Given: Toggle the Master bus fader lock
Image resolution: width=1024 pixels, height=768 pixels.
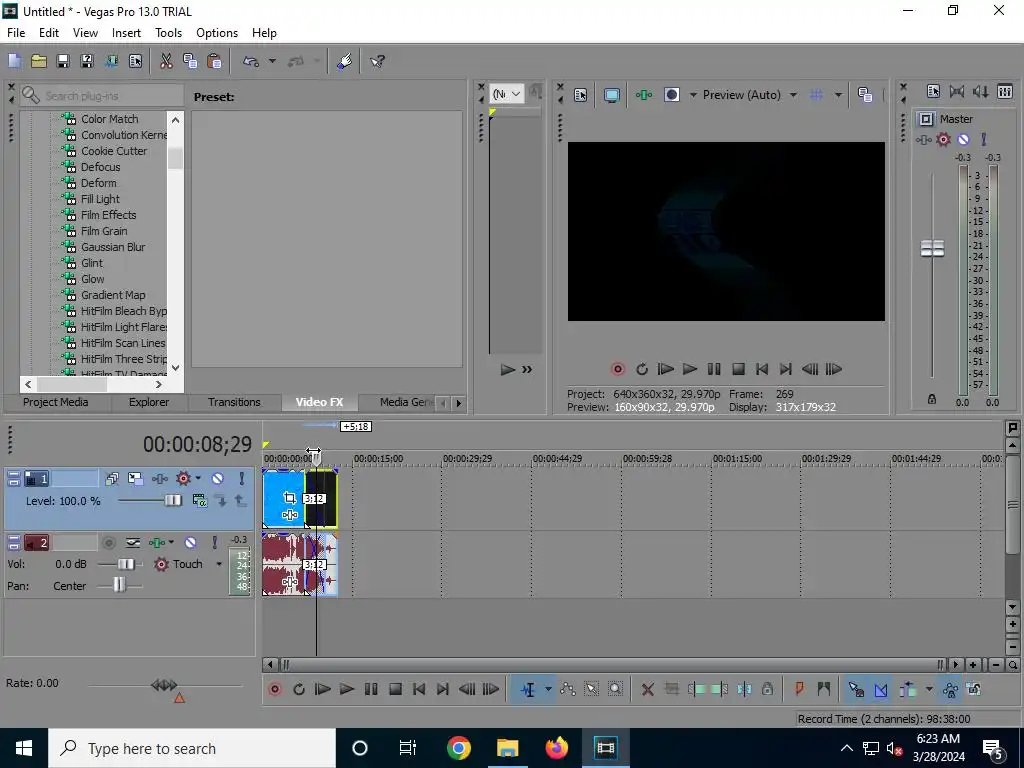Looking at the screenshot, I should pos(932,399).
